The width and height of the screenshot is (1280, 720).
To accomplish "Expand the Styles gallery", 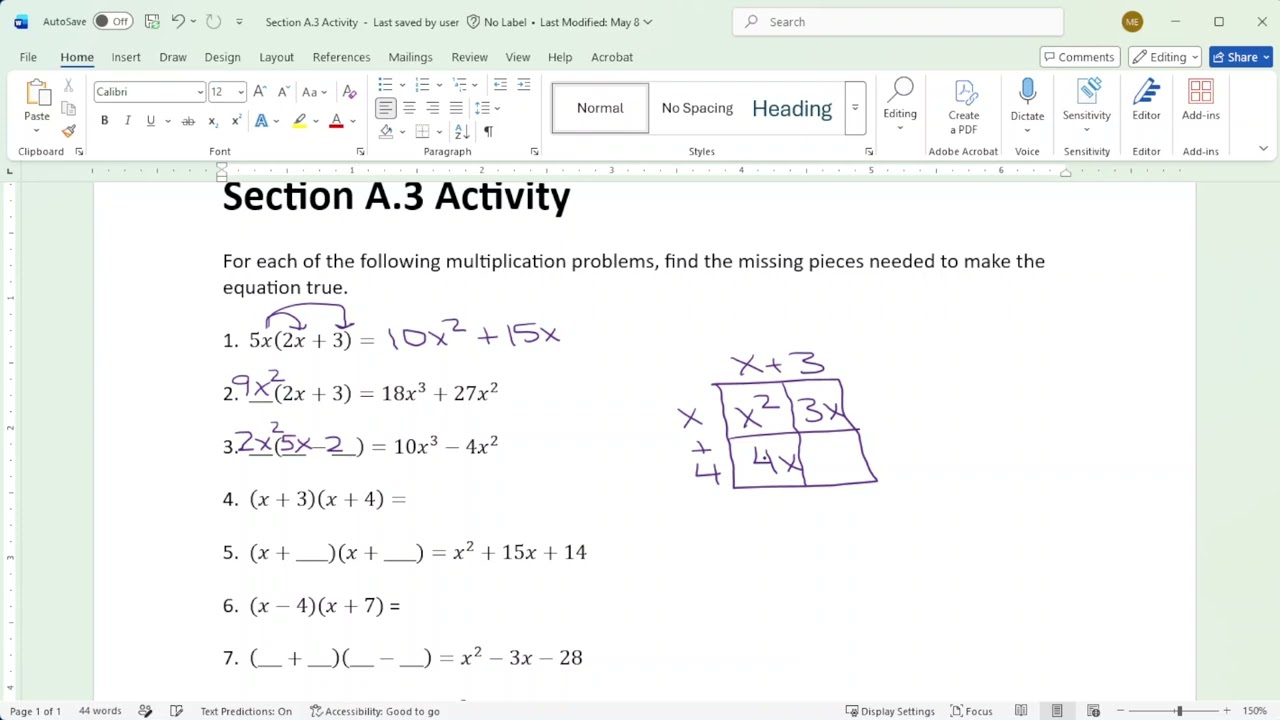I will coord(855,108).
